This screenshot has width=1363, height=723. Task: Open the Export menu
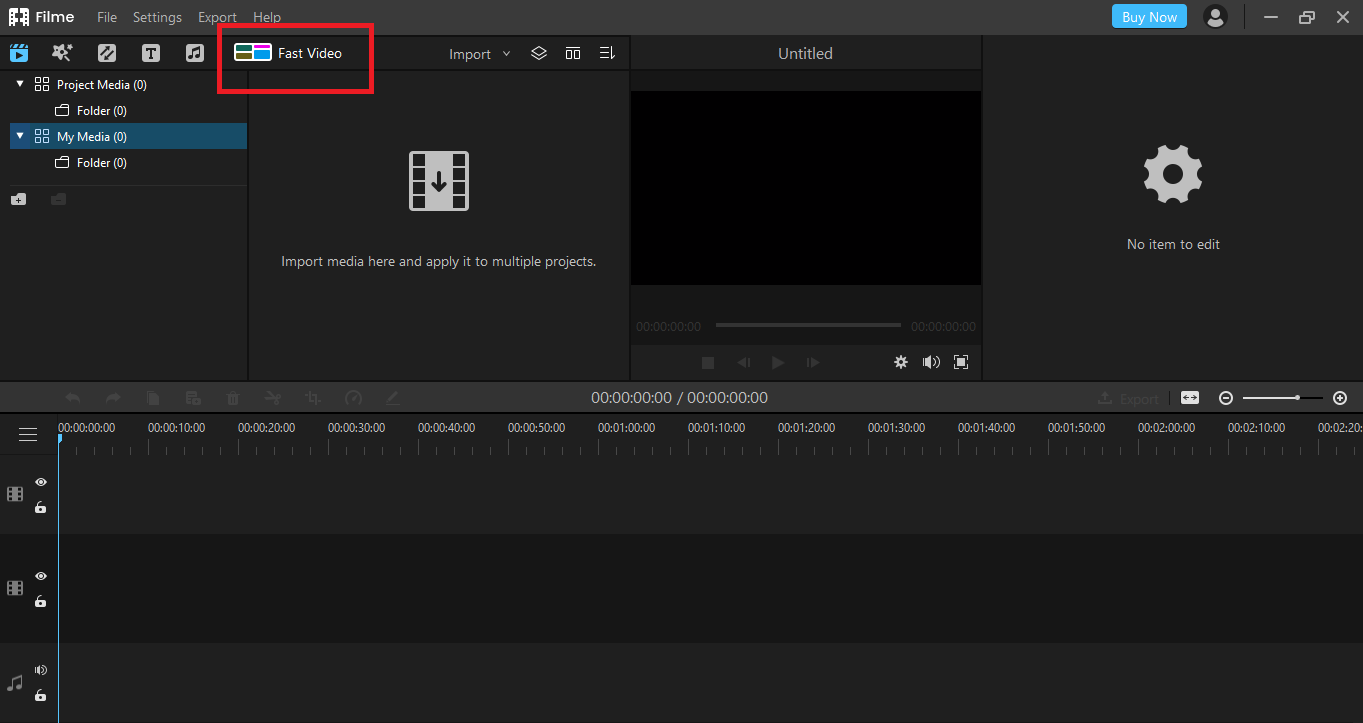(x=217, y=16)
